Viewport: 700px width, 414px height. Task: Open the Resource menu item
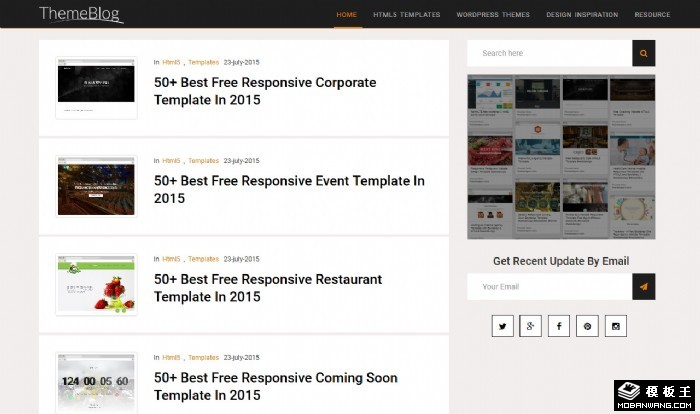(x=652, y=15)
